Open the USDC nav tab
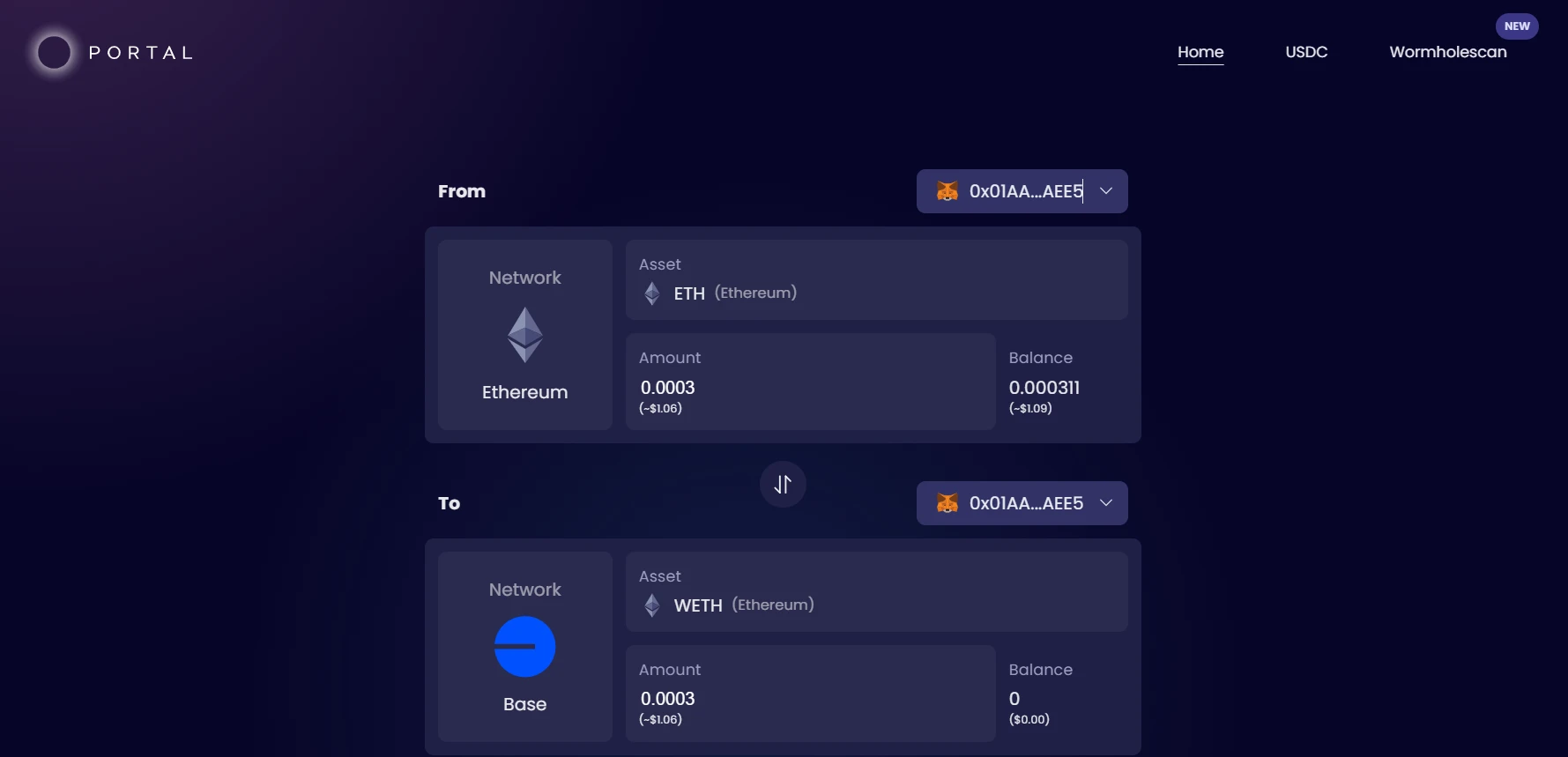Screen dimensions: 1568x757 coord(1306,52)
